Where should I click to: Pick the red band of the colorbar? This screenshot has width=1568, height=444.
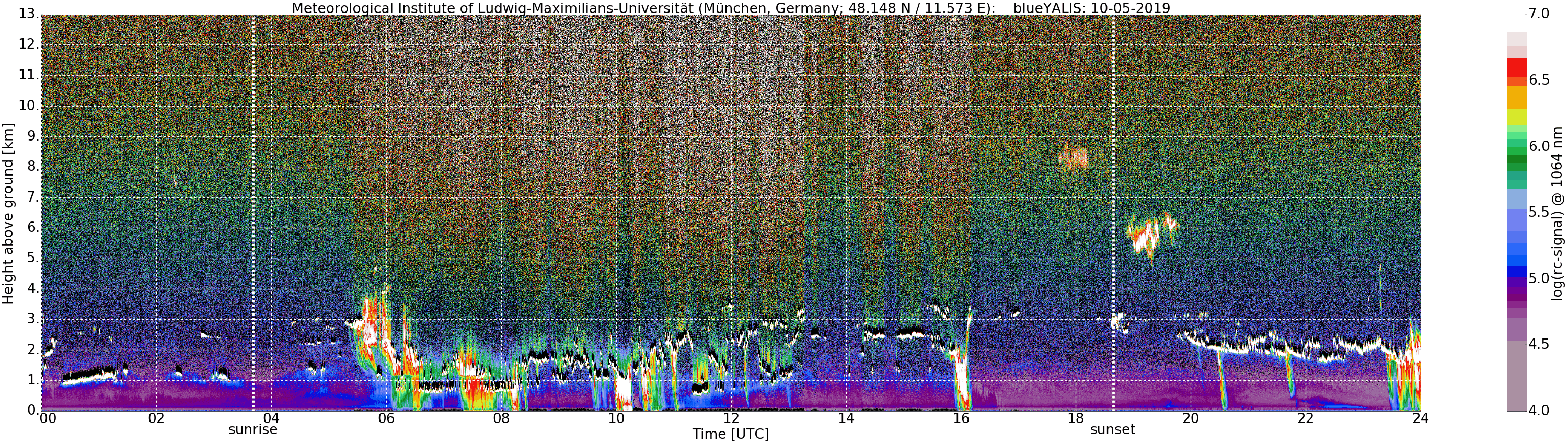[x=1516, y=67]
